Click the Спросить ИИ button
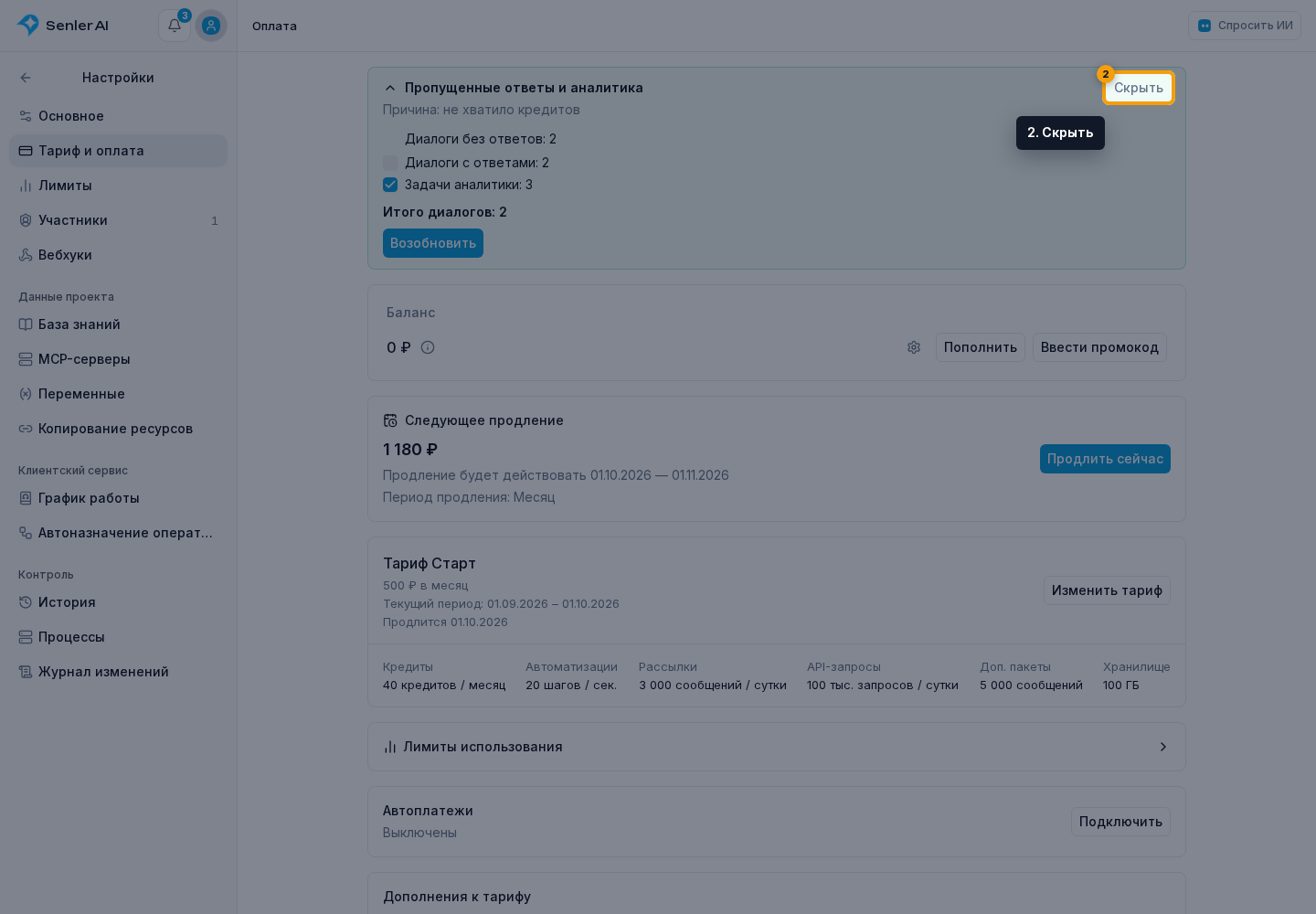This screenshot has height=914, width=1316. coord(1245,26)
